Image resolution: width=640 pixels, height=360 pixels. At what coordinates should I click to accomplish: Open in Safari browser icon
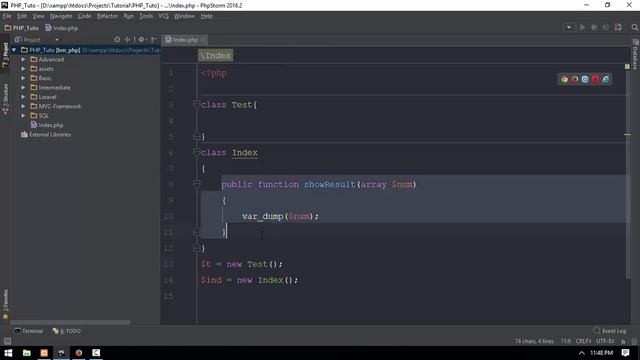[585, 80]
